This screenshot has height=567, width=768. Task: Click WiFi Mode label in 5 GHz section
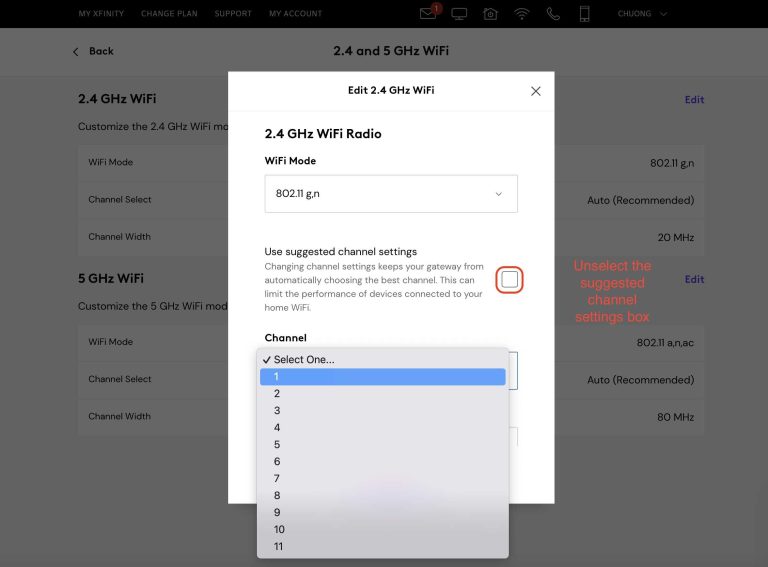point(111,342)
